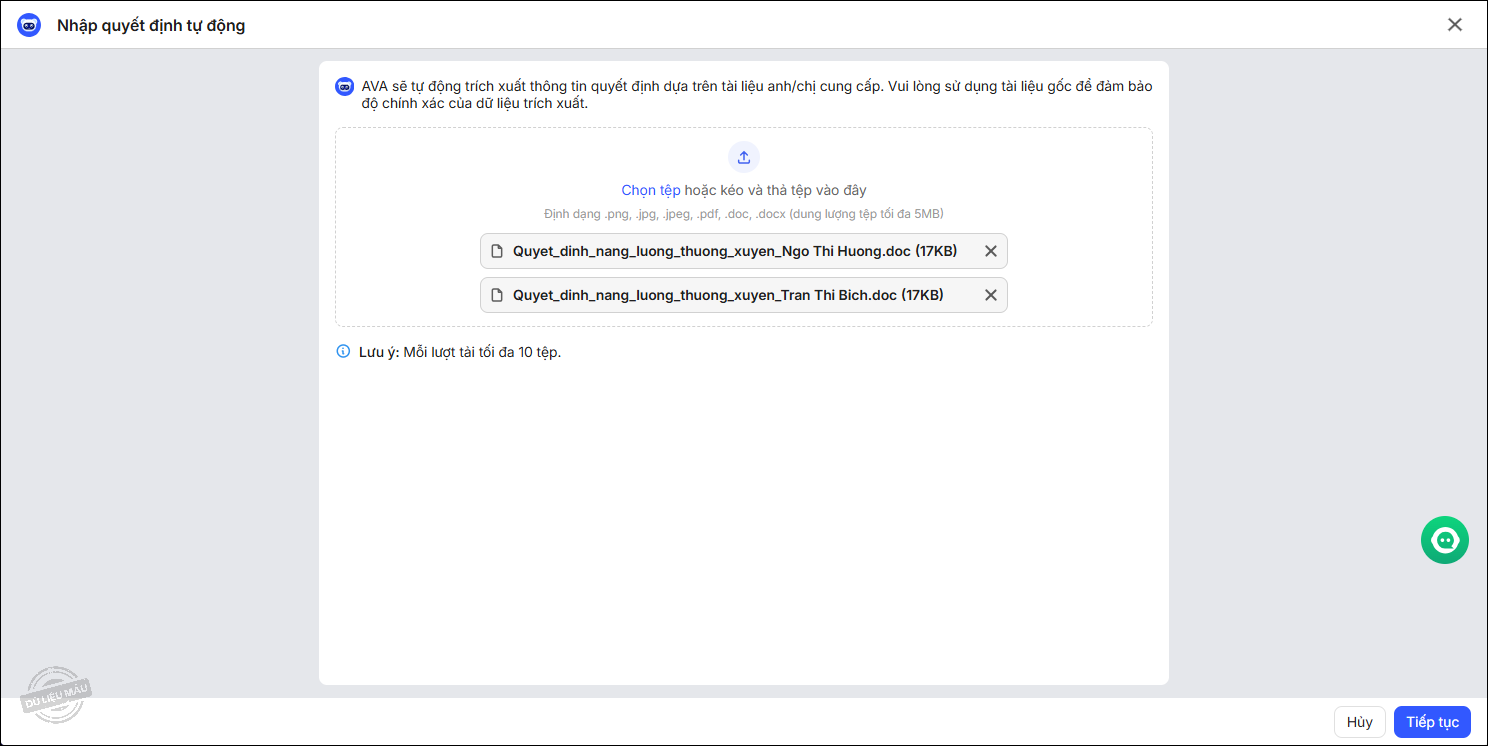
Task: Click the file format hint Định dạng text
Action: pos(743,214)
